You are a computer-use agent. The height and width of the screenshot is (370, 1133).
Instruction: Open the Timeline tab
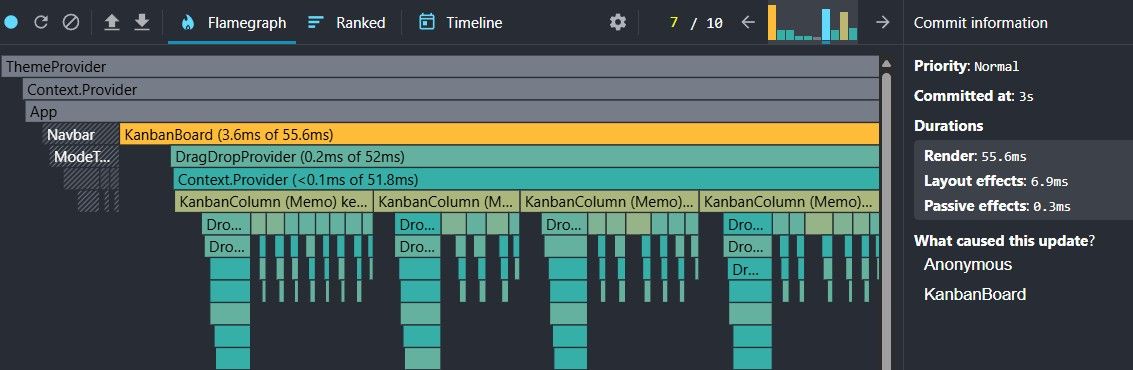pyautogui.click(x=460, y=22)
